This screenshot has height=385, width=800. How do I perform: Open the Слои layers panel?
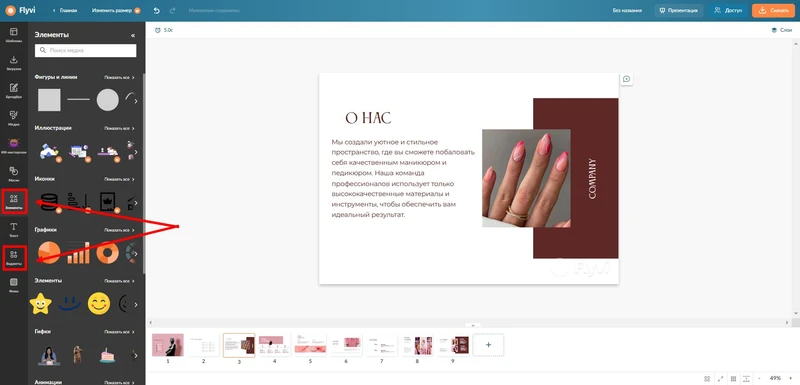click(782, 30)
